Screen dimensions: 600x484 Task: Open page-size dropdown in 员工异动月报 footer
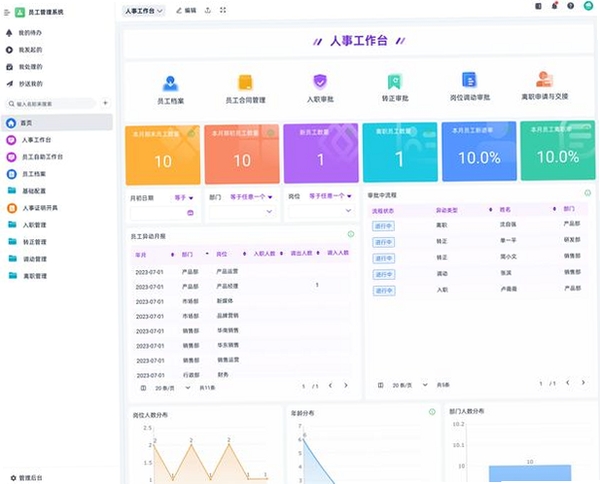[173, 388]
